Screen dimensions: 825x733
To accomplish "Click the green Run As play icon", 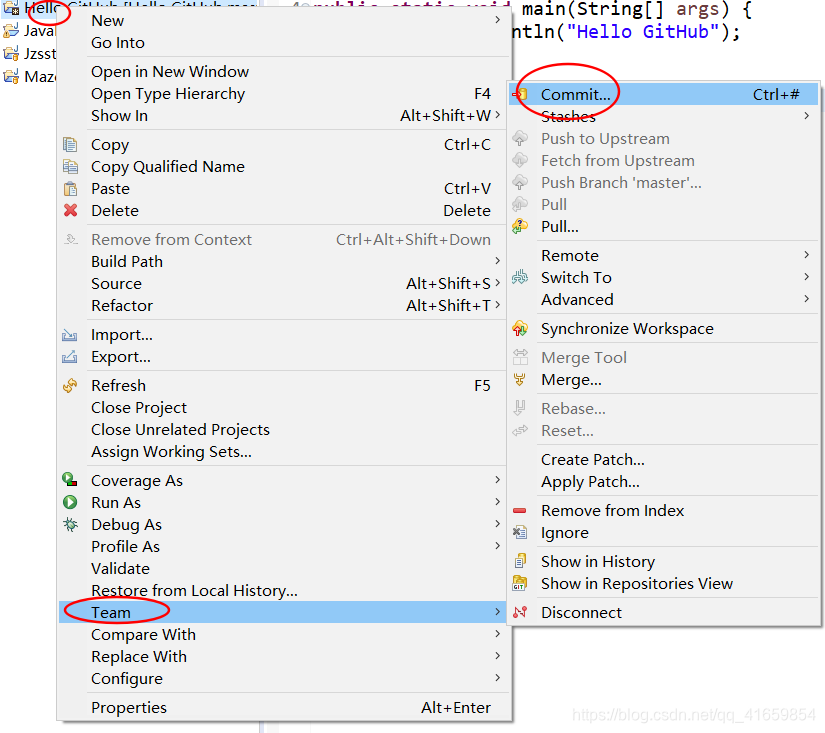I will coord(70,502).
